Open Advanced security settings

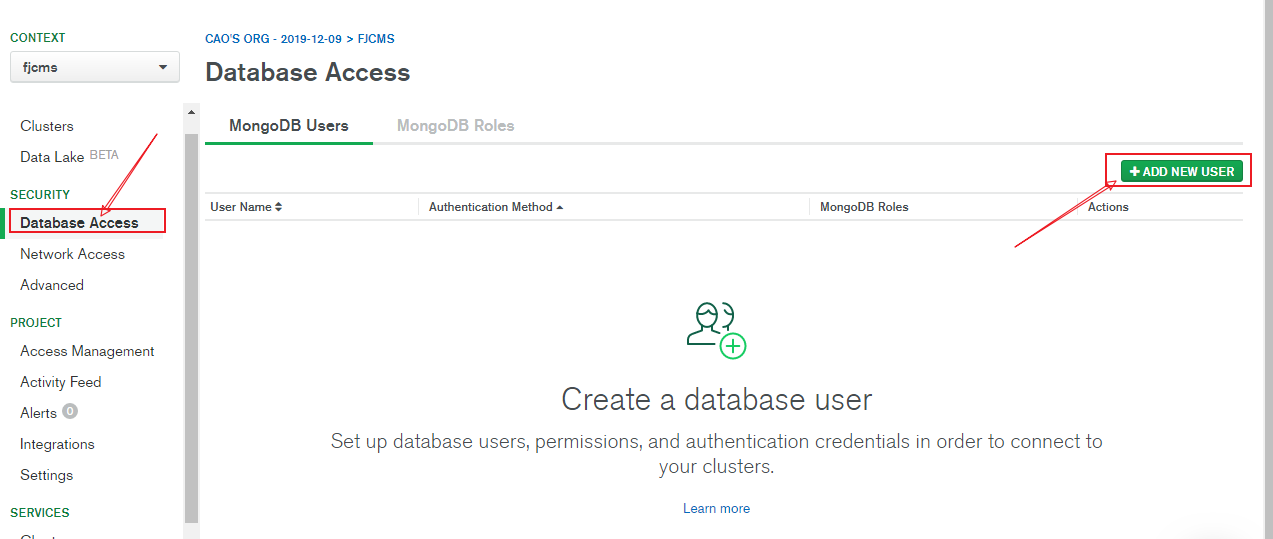pyautogui.click(x=52, y=285)
